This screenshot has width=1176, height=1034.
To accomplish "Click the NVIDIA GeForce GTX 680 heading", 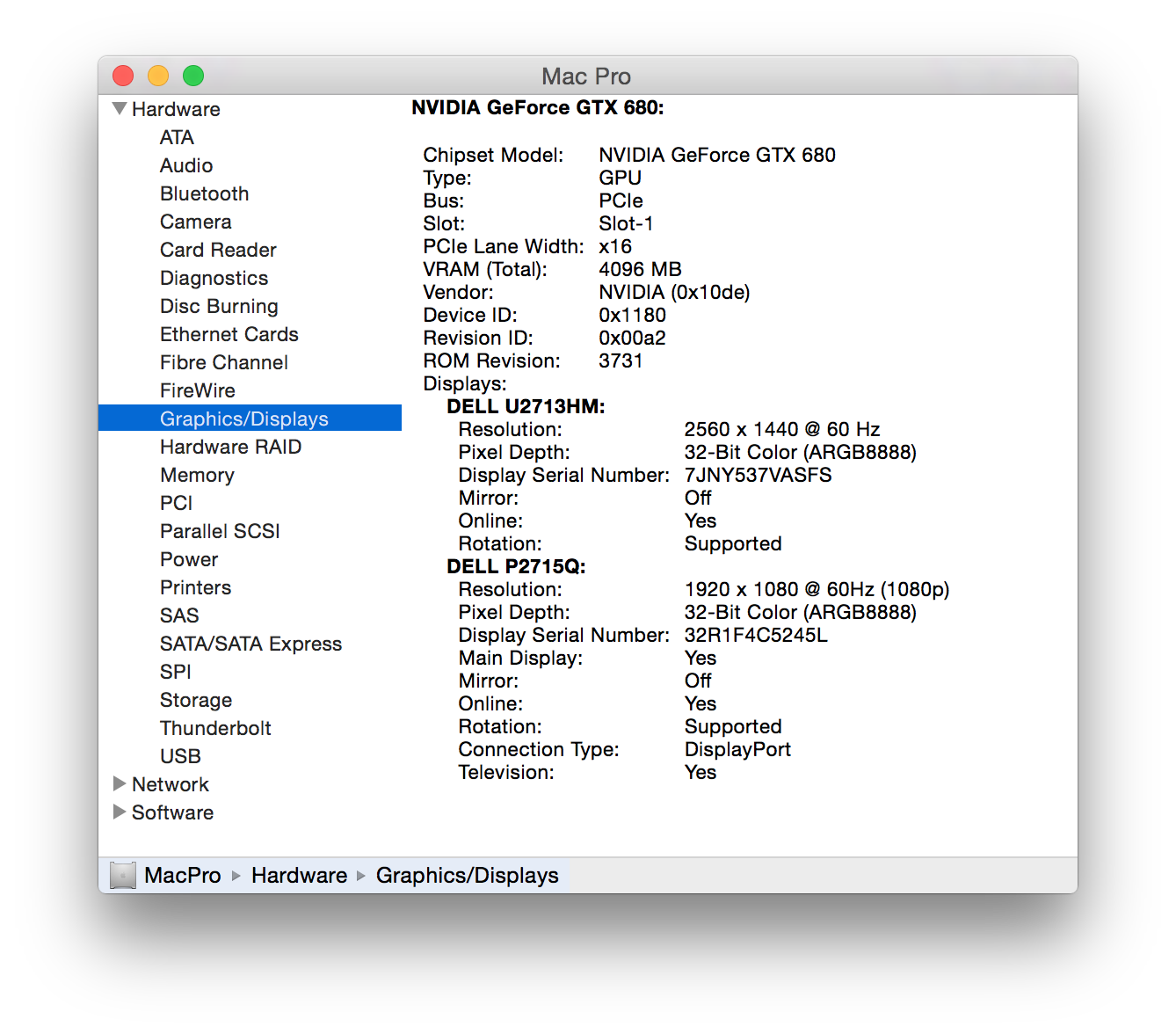I will (537, 107).
